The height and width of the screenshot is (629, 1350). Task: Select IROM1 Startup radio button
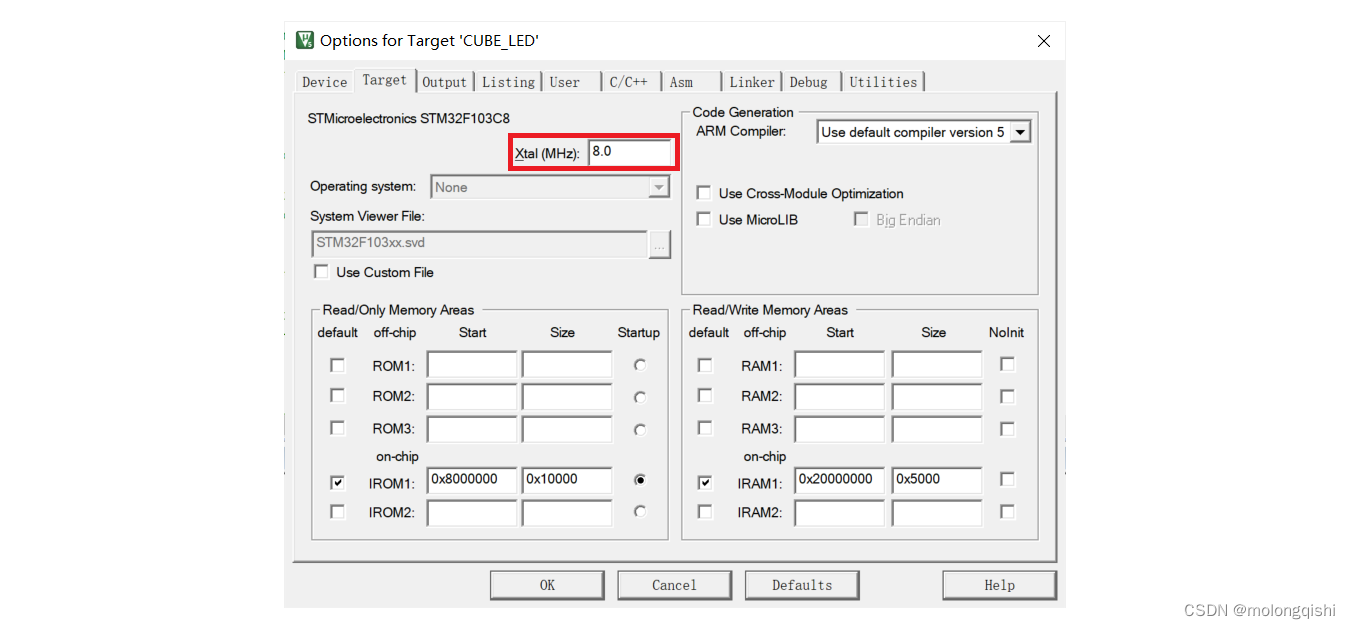(639, 480)
